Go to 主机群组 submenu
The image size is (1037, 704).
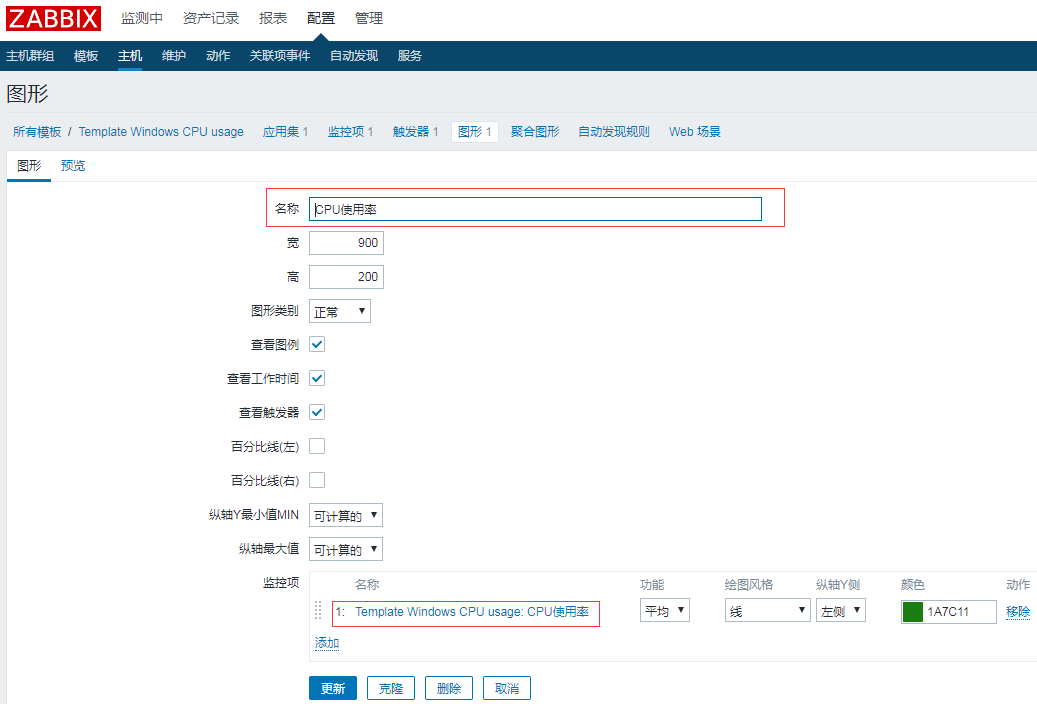tap(30, 56)
